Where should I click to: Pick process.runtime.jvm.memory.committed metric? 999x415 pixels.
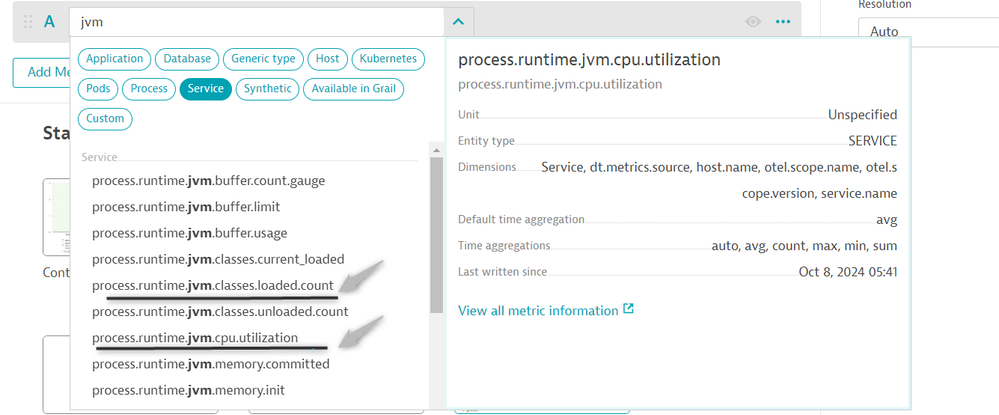[x=210, y=364]
